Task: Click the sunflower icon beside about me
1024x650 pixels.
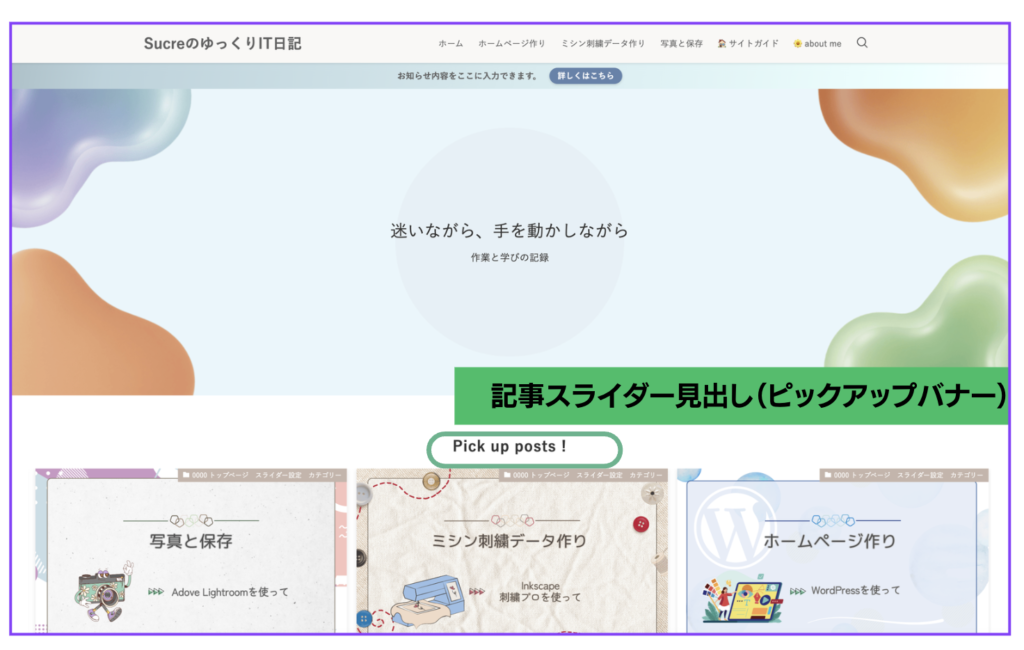Action: coord(797,44)
